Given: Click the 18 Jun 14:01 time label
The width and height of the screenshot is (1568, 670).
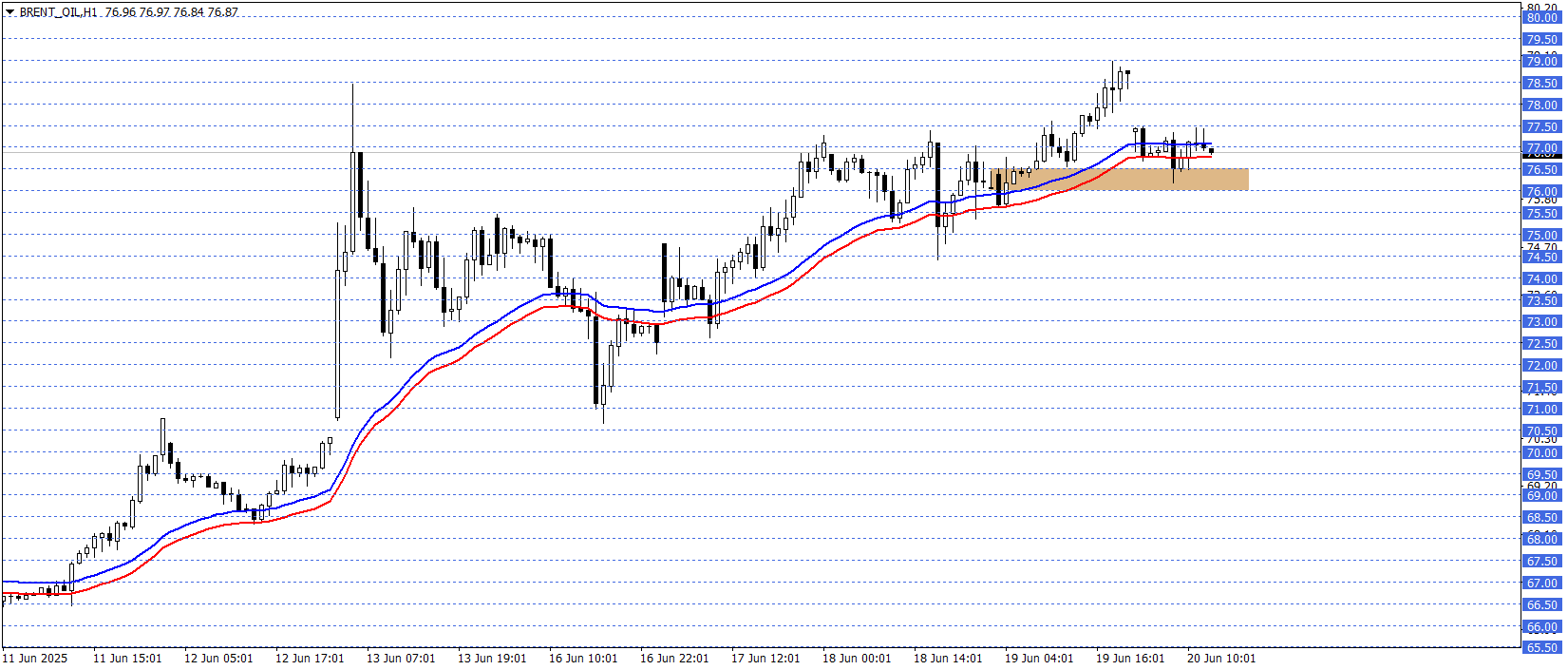Looking at the screenshot, I should tap(948, 659).
